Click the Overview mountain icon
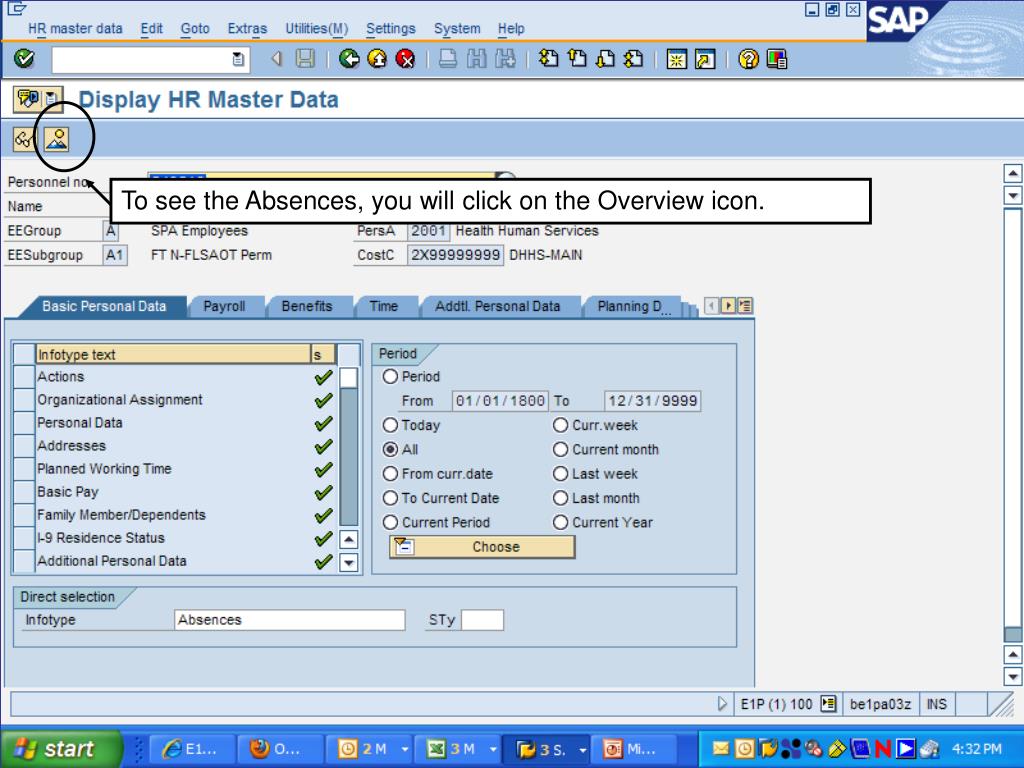Image resolution: width=1024 pixels, height=768 pixels. pos(57,139)
